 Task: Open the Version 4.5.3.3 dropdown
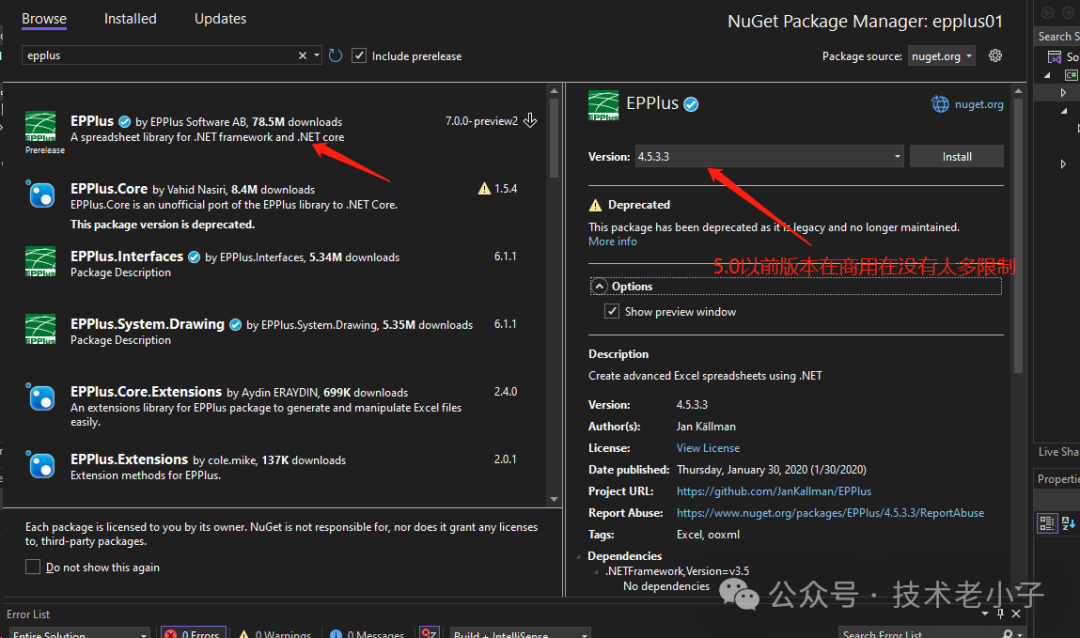(x=769, y=156)
